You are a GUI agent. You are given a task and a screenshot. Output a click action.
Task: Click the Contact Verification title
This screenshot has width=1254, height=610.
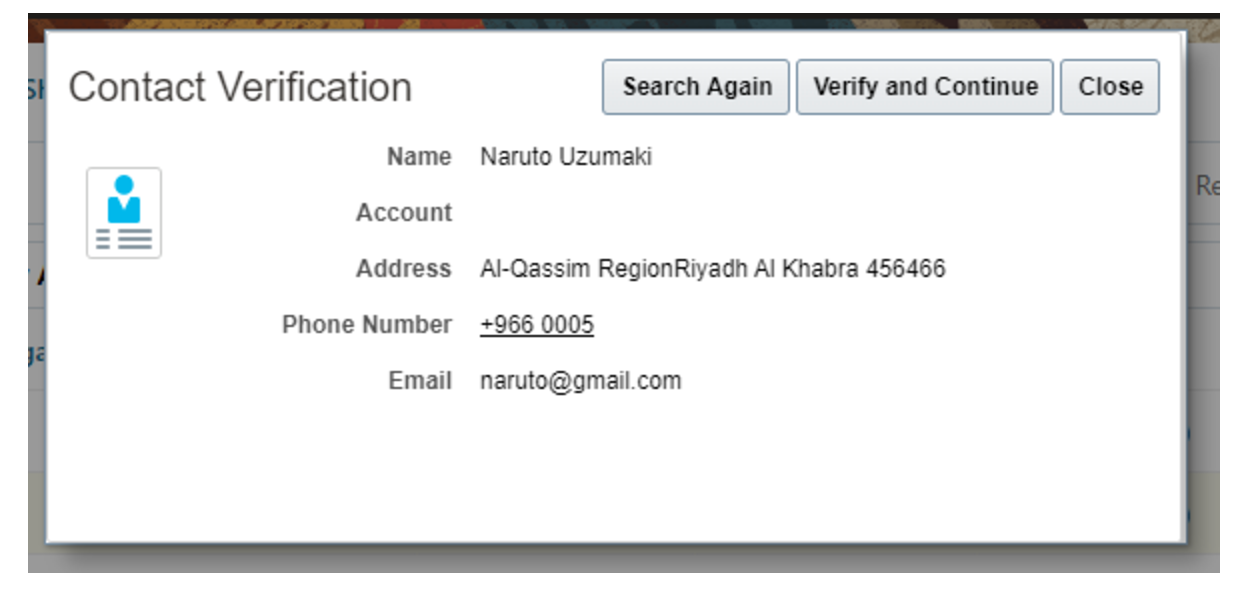pos(240,88)
